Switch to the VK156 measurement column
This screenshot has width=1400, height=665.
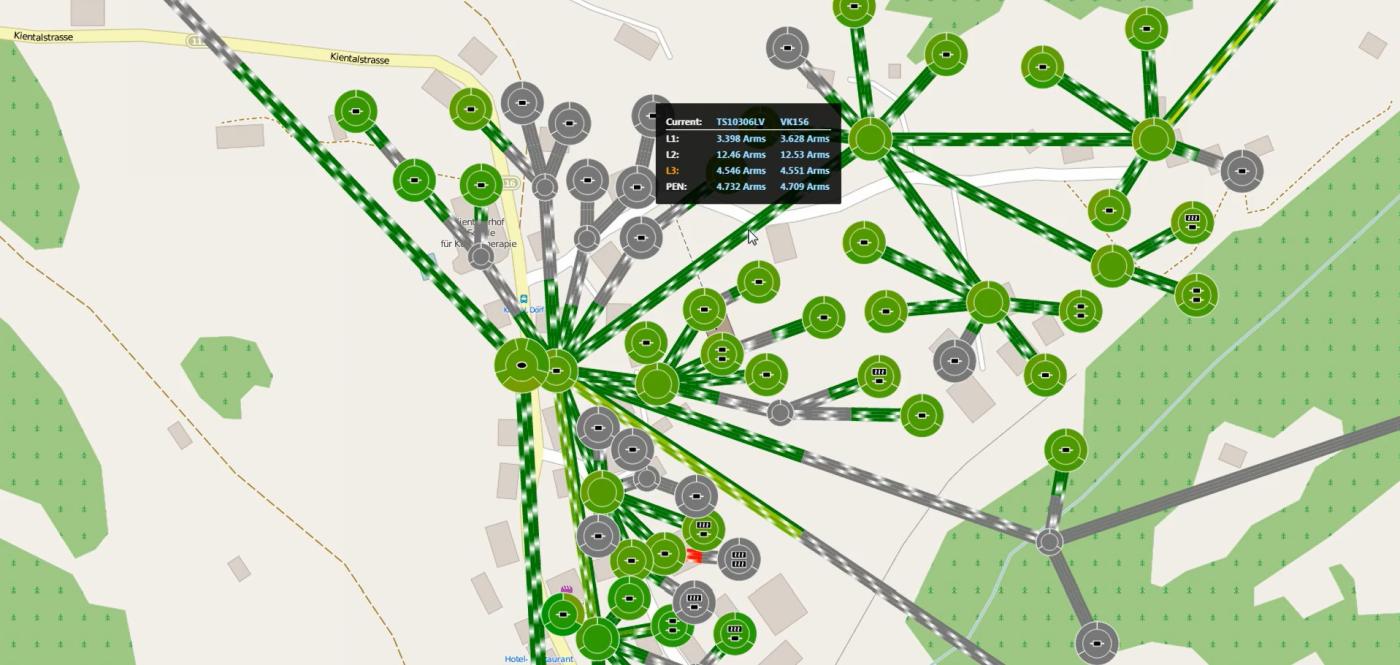(795, 123)
